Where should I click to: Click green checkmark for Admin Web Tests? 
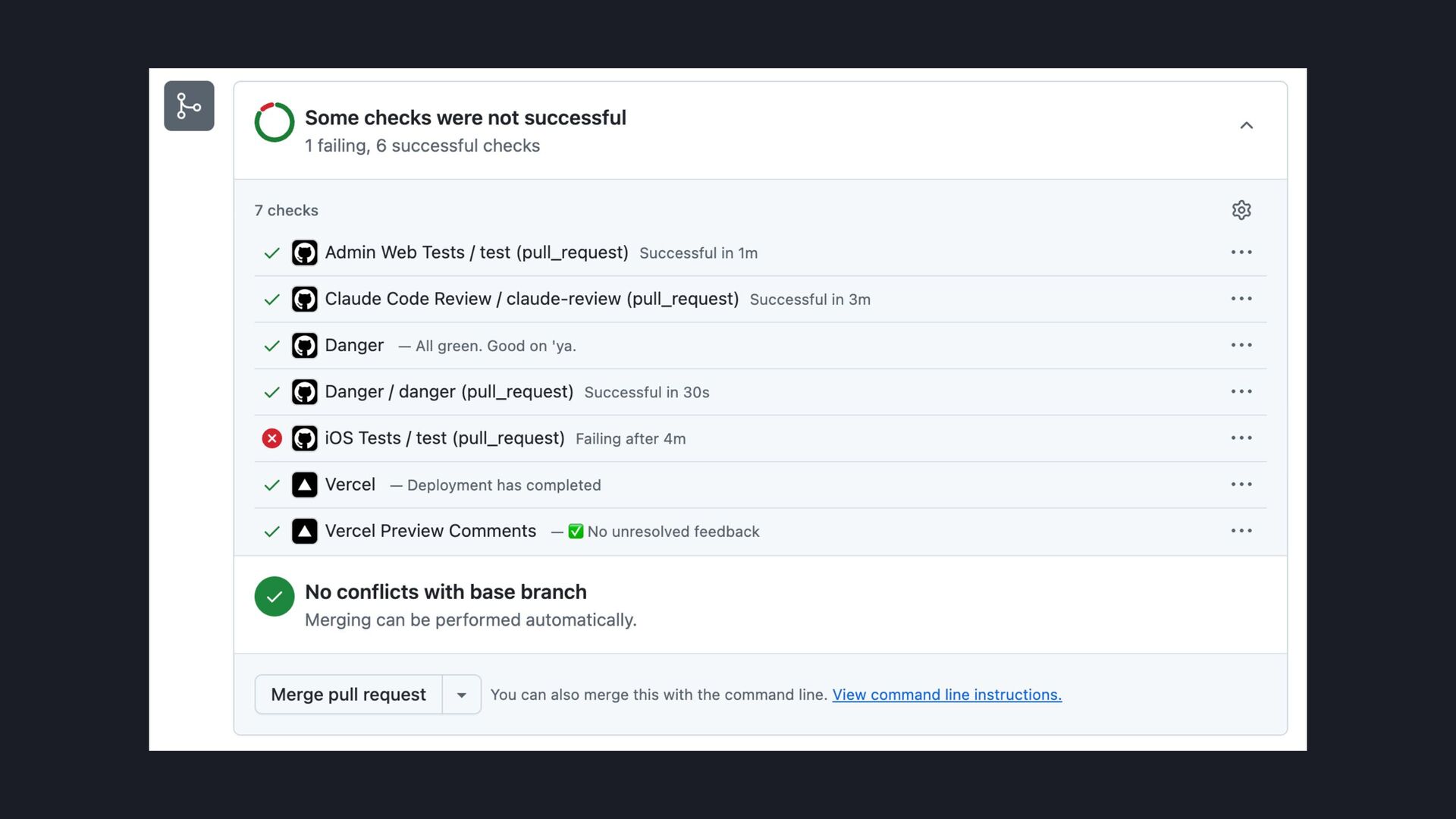(x=271, y=253)
